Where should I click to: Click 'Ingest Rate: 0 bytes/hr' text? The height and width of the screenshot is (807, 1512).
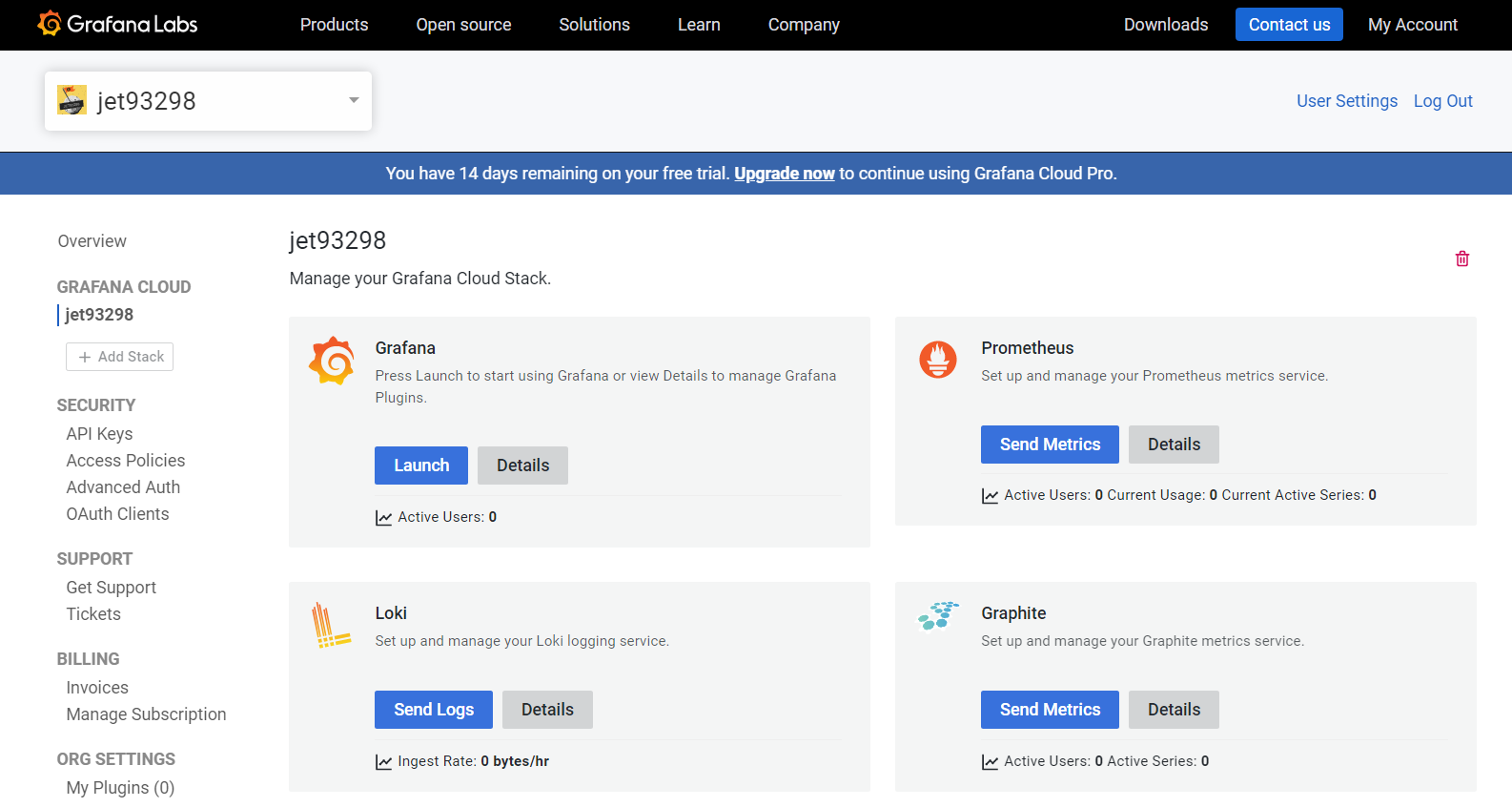473,761
